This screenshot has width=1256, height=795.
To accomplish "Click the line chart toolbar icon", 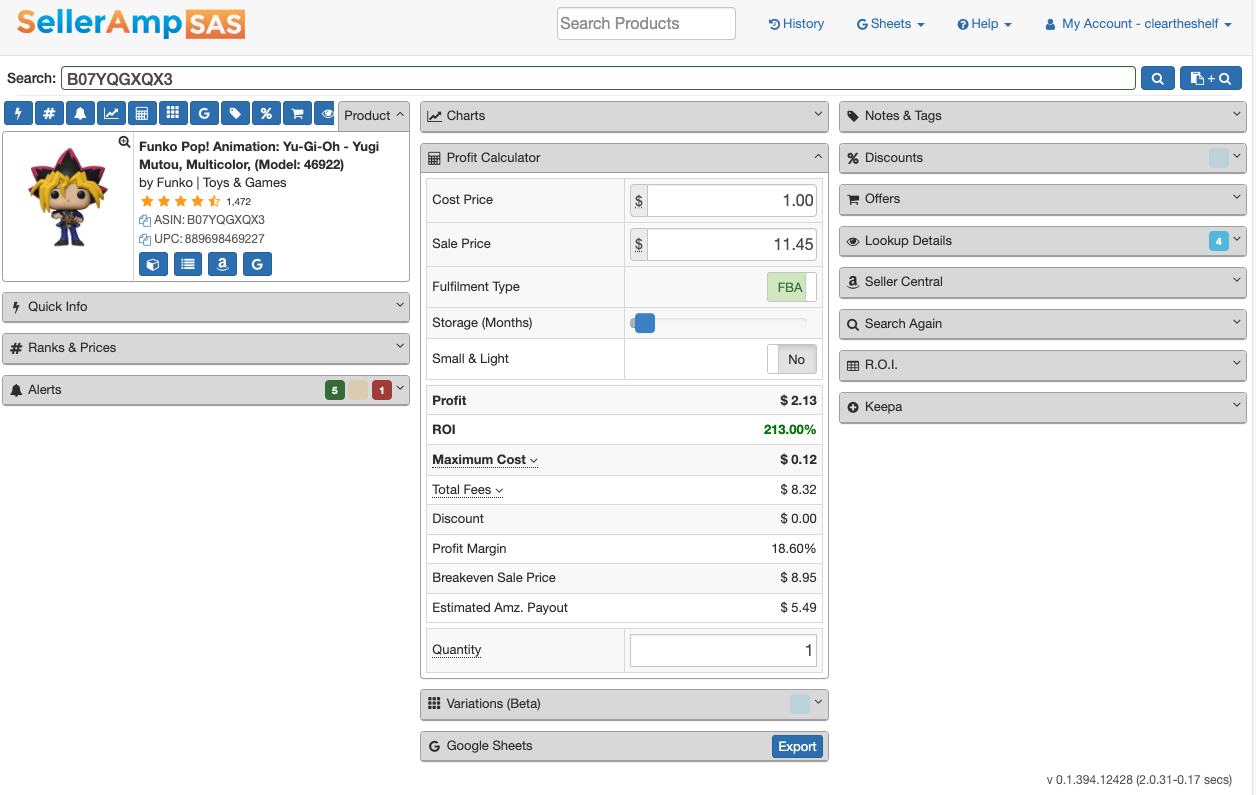I will pyautogui.click(x=111, y=114).
